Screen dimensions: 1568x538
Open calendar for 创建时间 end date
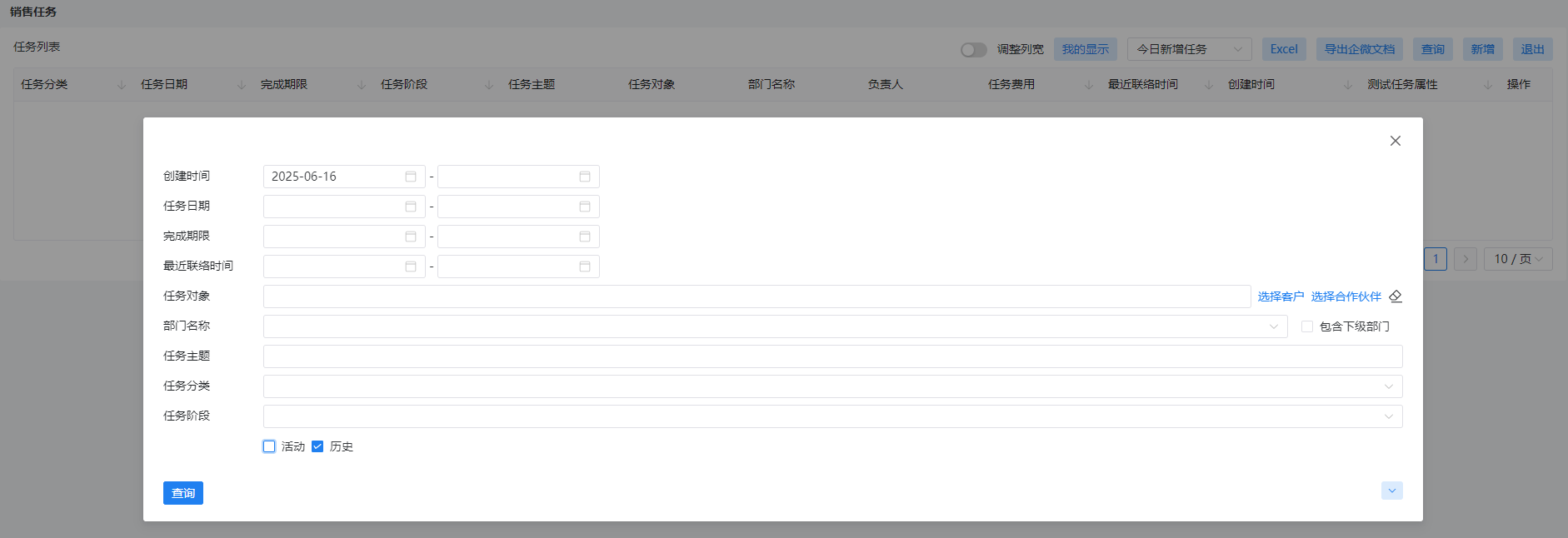point(585,177)
